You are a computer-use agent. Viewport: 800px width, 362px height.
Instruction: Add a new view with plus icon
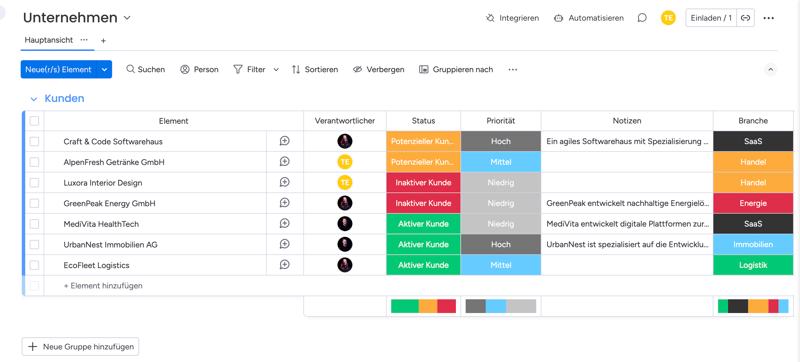click(x=103, y=40)
